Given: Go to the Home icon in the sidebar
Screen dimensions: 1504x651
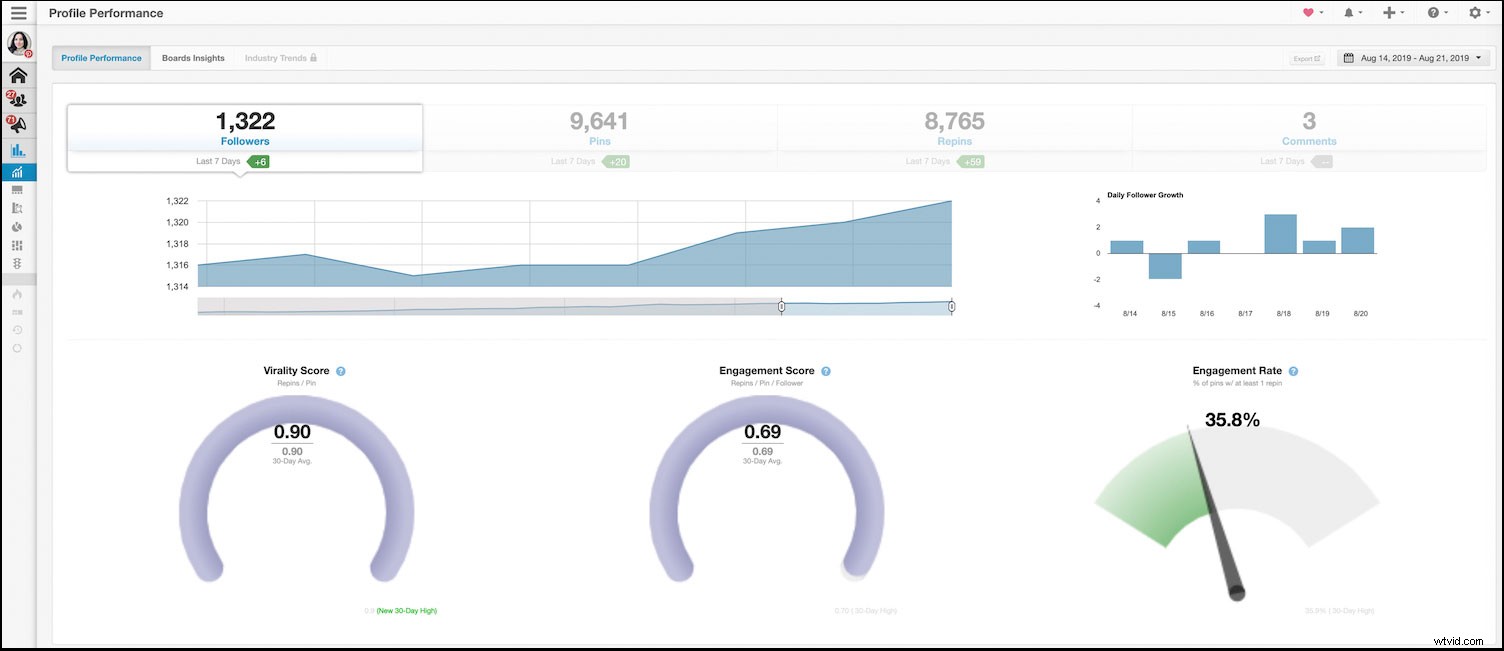Looking at the screenshot, I should click(18, 76).
